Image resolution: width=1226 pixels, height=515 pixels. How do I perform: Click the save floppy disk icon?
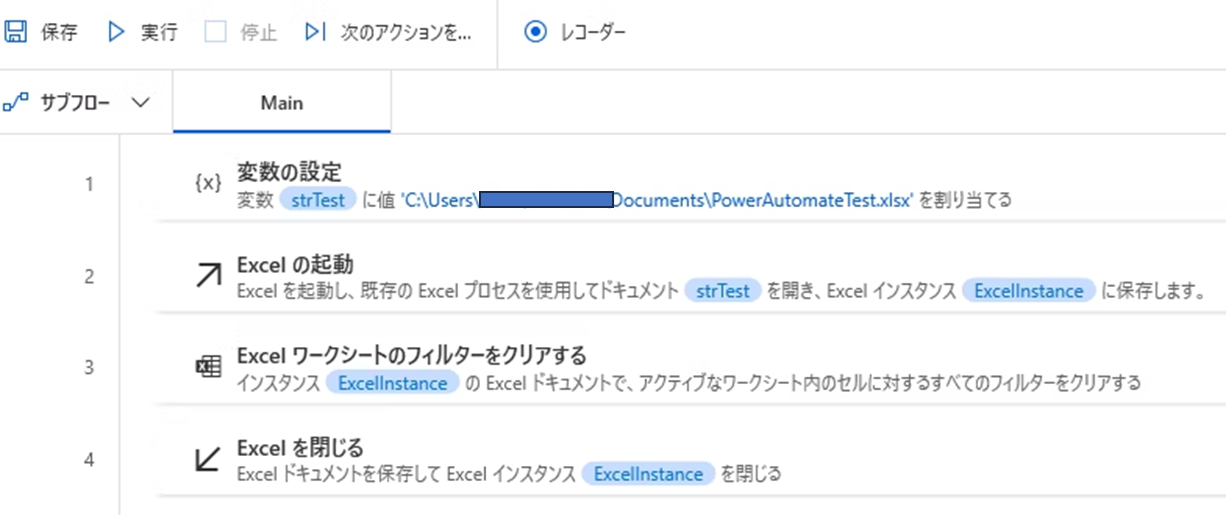pos(16,32)
